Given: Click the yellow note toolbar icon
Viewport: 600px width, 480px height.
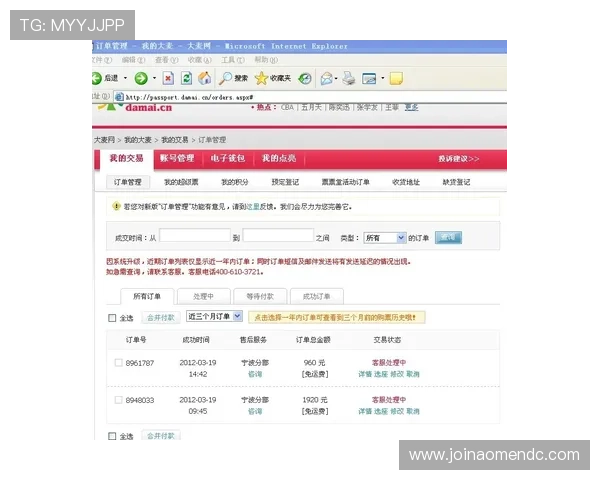Looking at the screenshot, I should 396,78.
